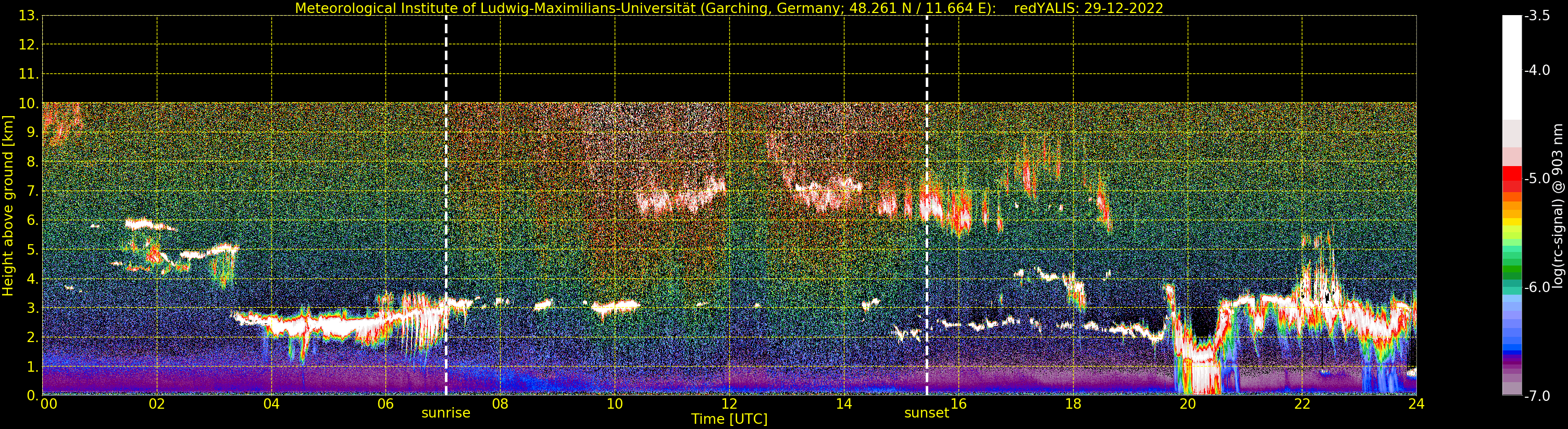Click the 'sunset' label below the axis
The image size is (1568, 429).
[926, 413]
